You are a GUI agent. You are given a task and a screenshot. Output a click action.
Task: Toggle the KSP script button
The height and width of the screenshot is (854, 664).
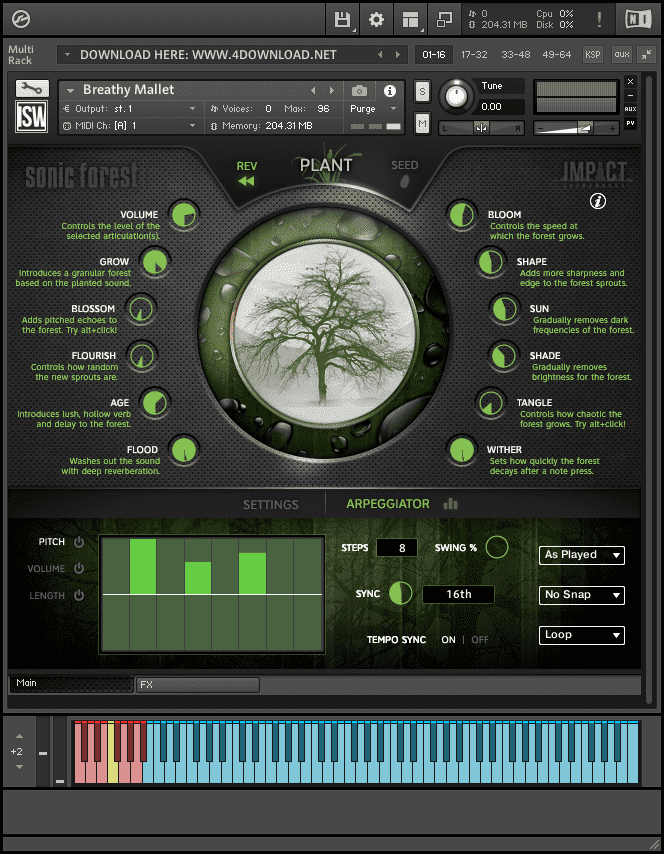(x=593, y=54)
